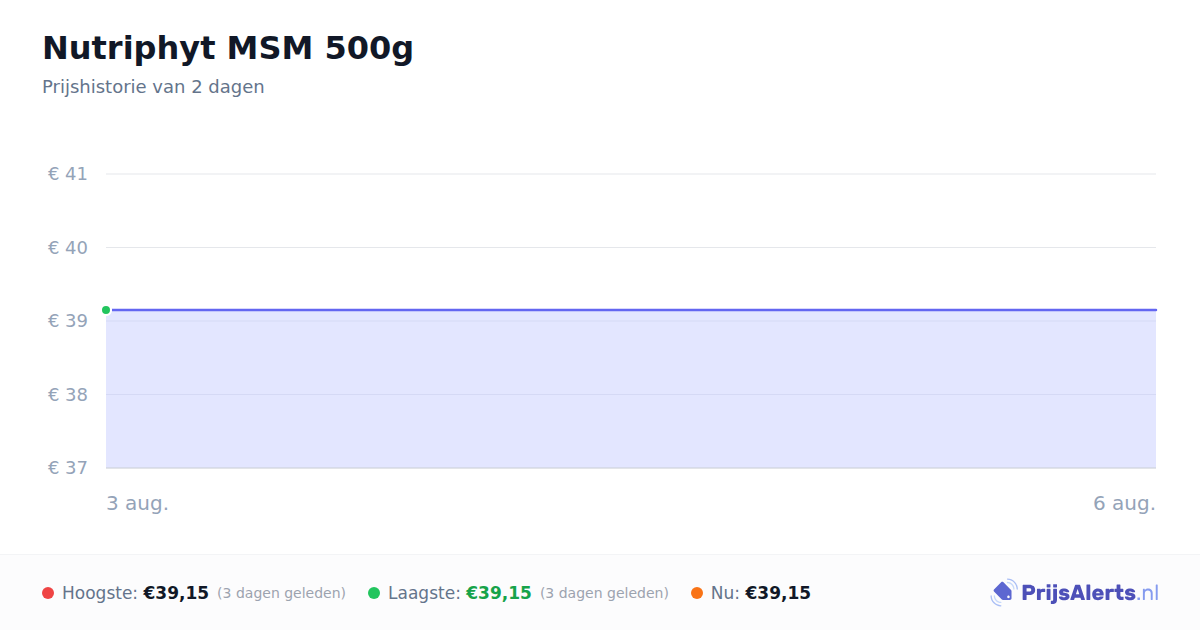Click the 6 aug. date label
This screenshot has width=1200, height=630.
(1124, 504)
